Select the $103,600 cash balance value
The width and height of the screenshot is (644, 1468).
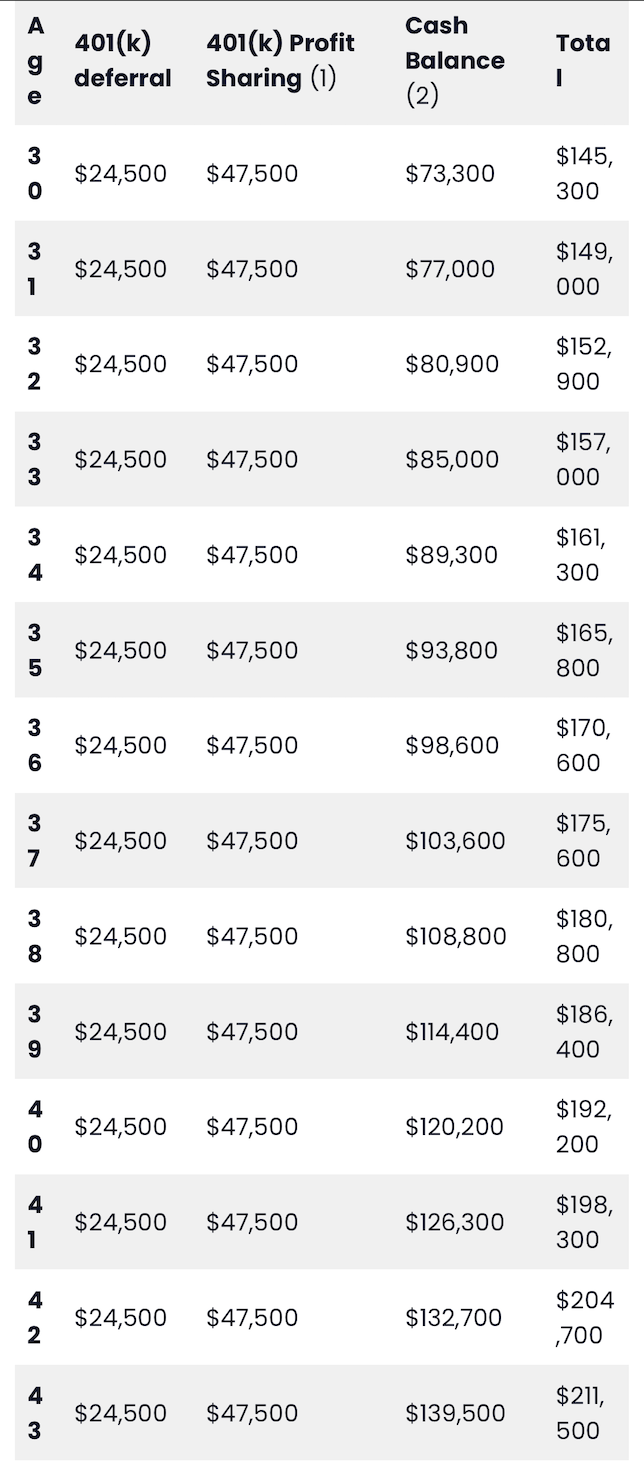pyautogui.click(x=455, y=841)
